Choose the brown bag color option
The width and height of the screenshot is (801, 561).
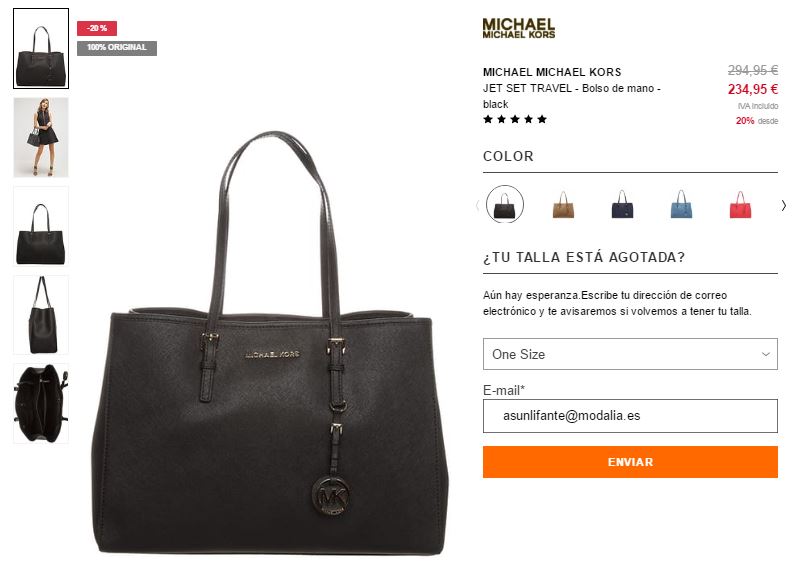(563, 204)
